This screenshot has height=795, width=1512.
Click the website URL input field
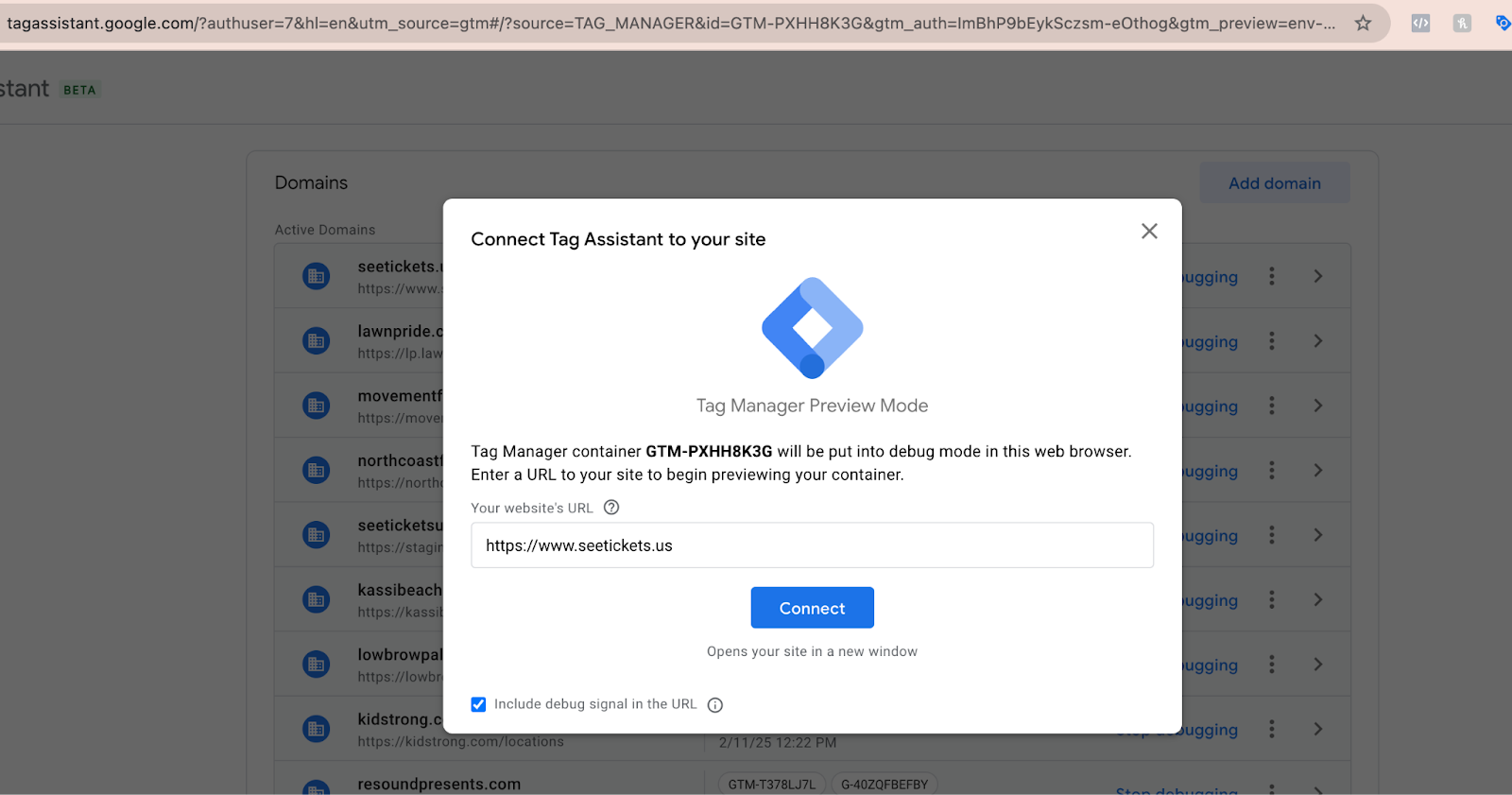(x=812, y=545)
